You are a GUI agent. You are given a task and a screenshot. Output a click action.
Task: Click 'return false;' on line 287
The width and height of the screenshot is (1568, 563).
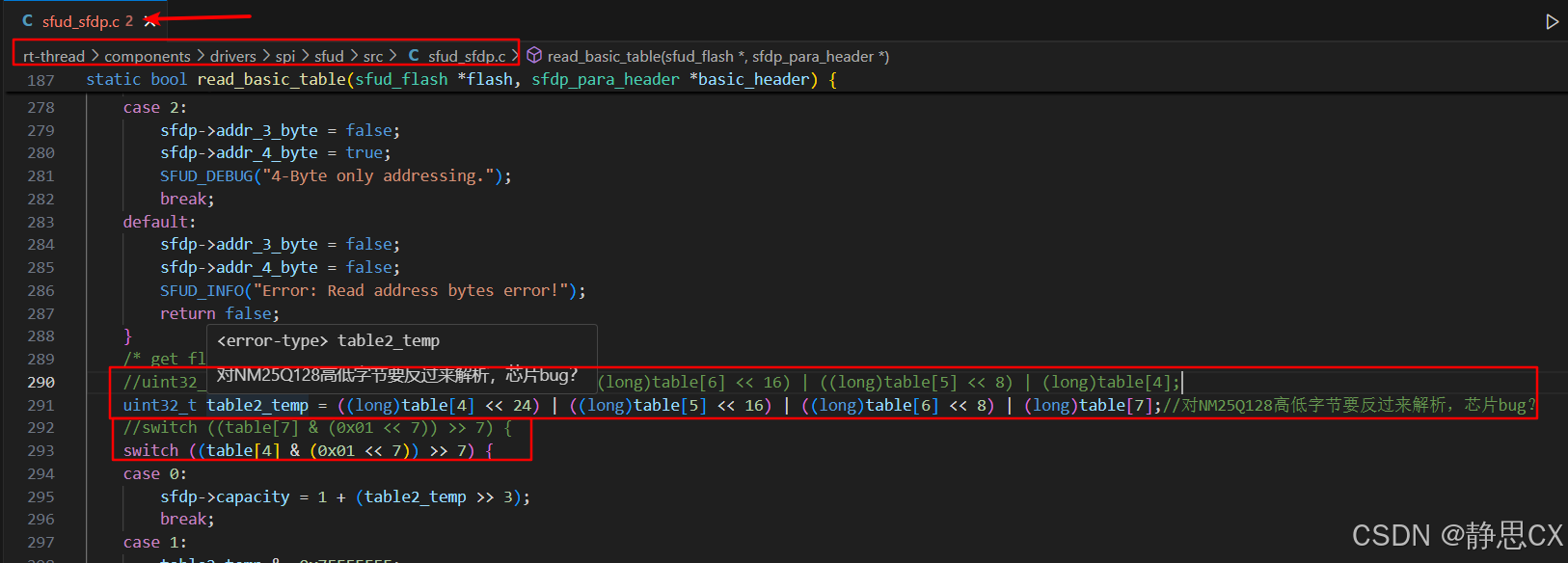(220, 314)
